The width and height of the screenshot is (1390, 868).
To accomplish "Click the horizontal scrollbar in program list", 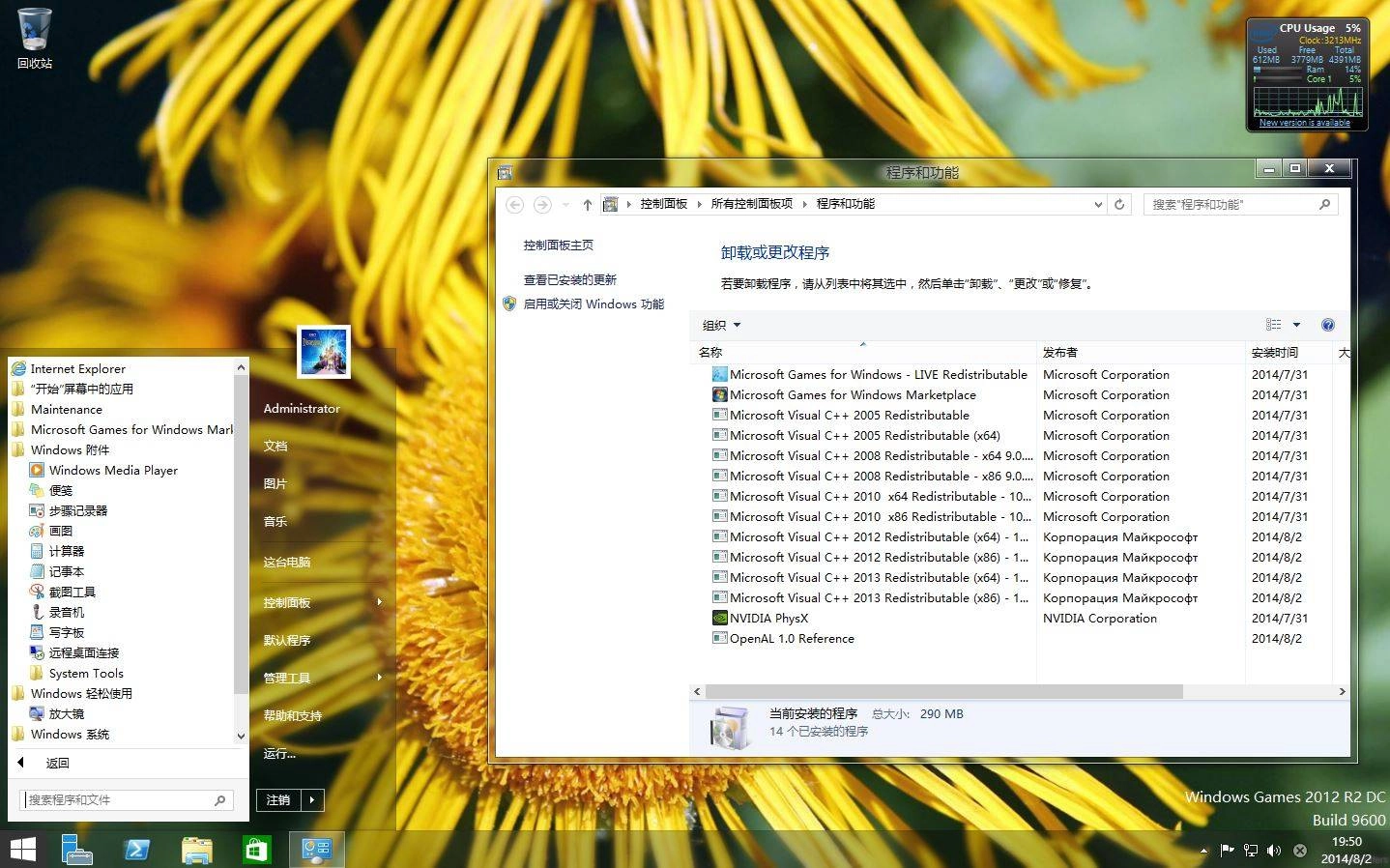I will click(943, 691).
